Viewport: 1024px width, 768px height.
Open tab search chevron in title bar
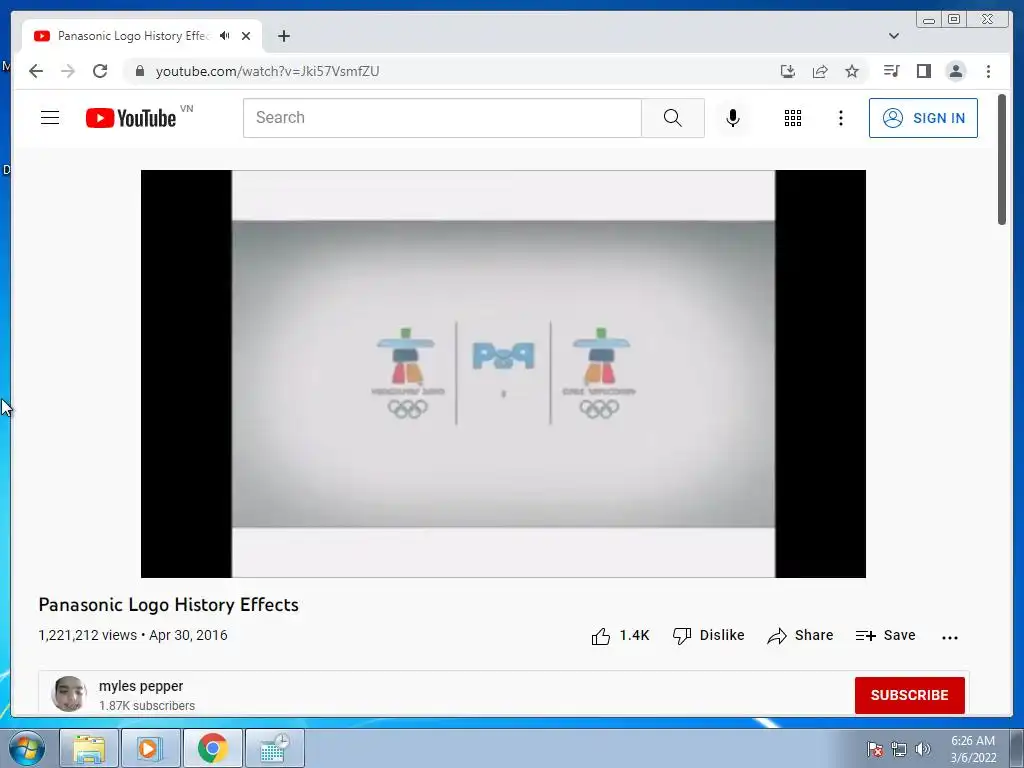pos(894,36)
